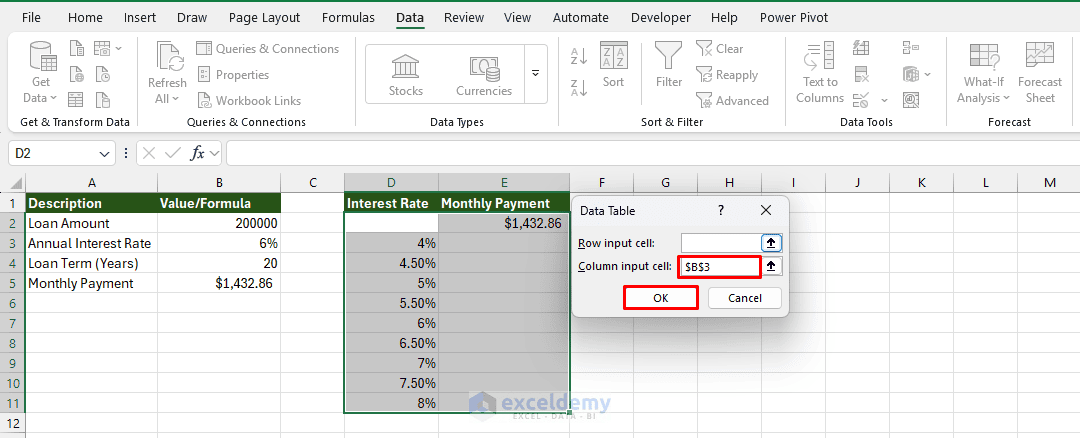Click From Web import icon
1080x438 pixels.
click(x=76, y=74)
